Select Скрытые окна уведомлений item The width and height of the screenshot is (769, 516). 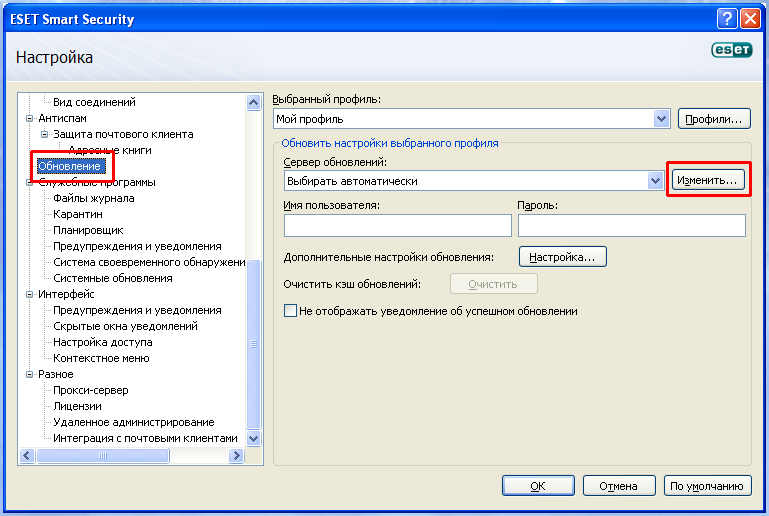coord(125,326)
